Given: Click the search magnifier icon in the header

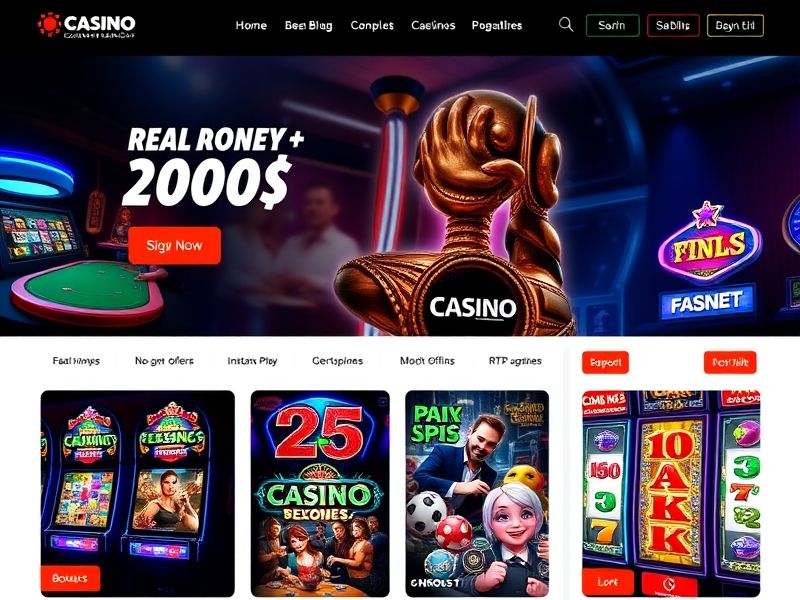Looking at the screenshot, I should (566, 24).
